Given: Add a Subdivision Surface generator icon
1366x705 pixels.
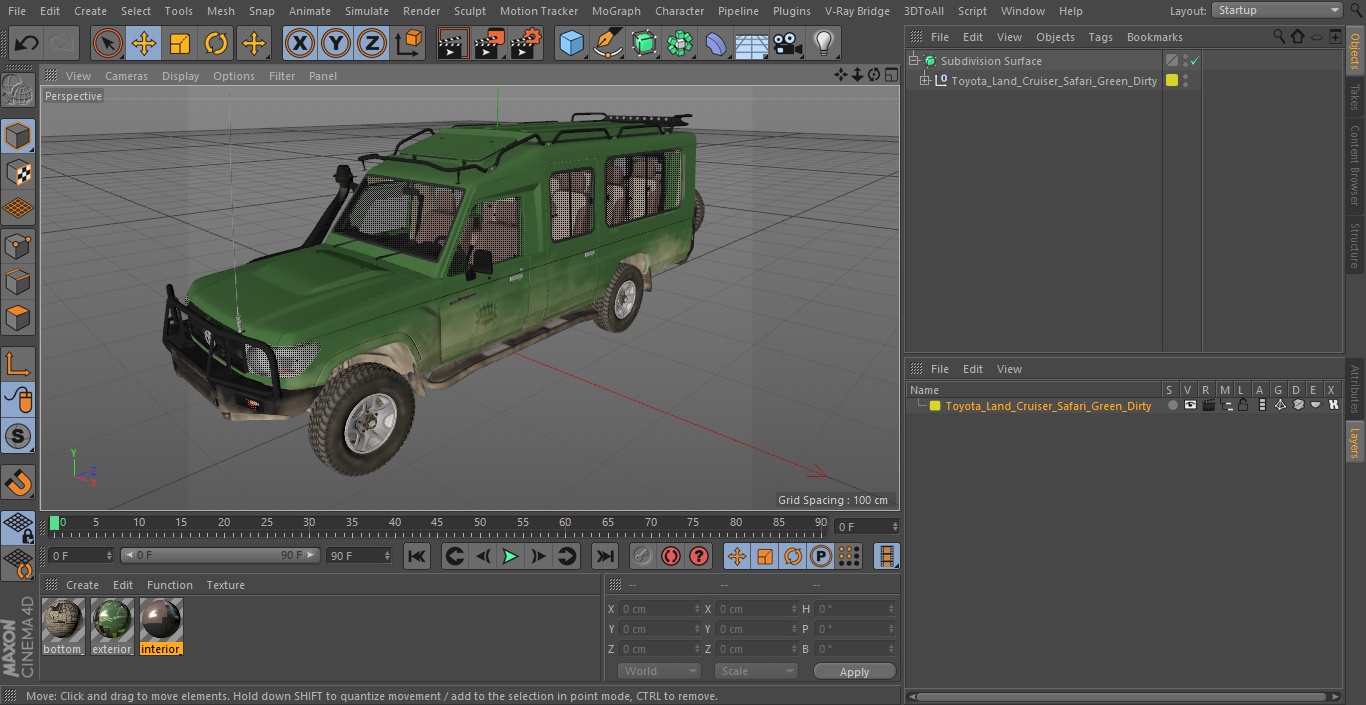Looking at the screenshot, I should click(643, 43).
